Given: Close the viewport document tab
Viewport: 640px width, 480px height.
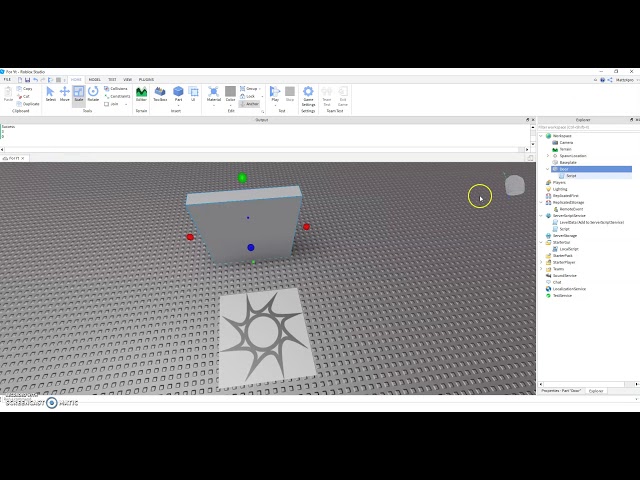Looking at the screenshot, I should point(23,158).
